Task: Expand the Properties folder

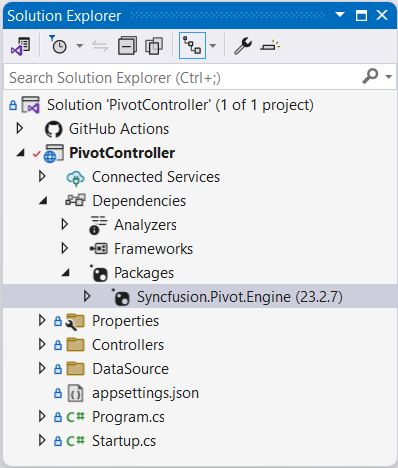Action: click(42, 321)
